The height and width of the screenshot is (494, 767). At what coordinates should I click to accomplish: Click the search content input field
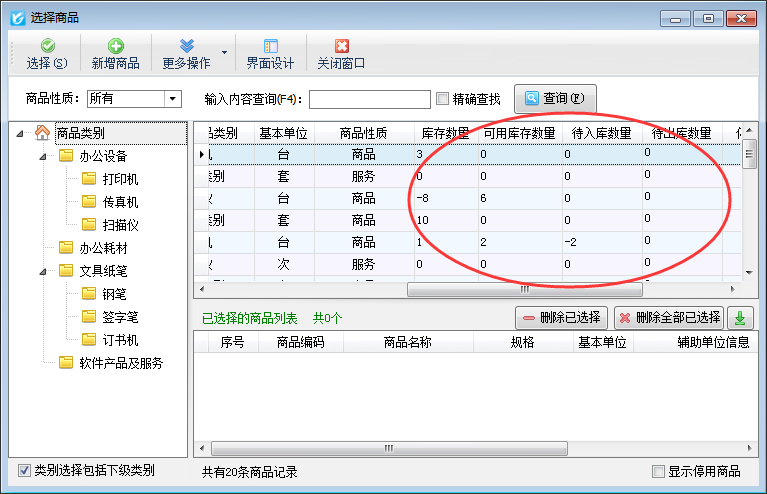point(369,99)
